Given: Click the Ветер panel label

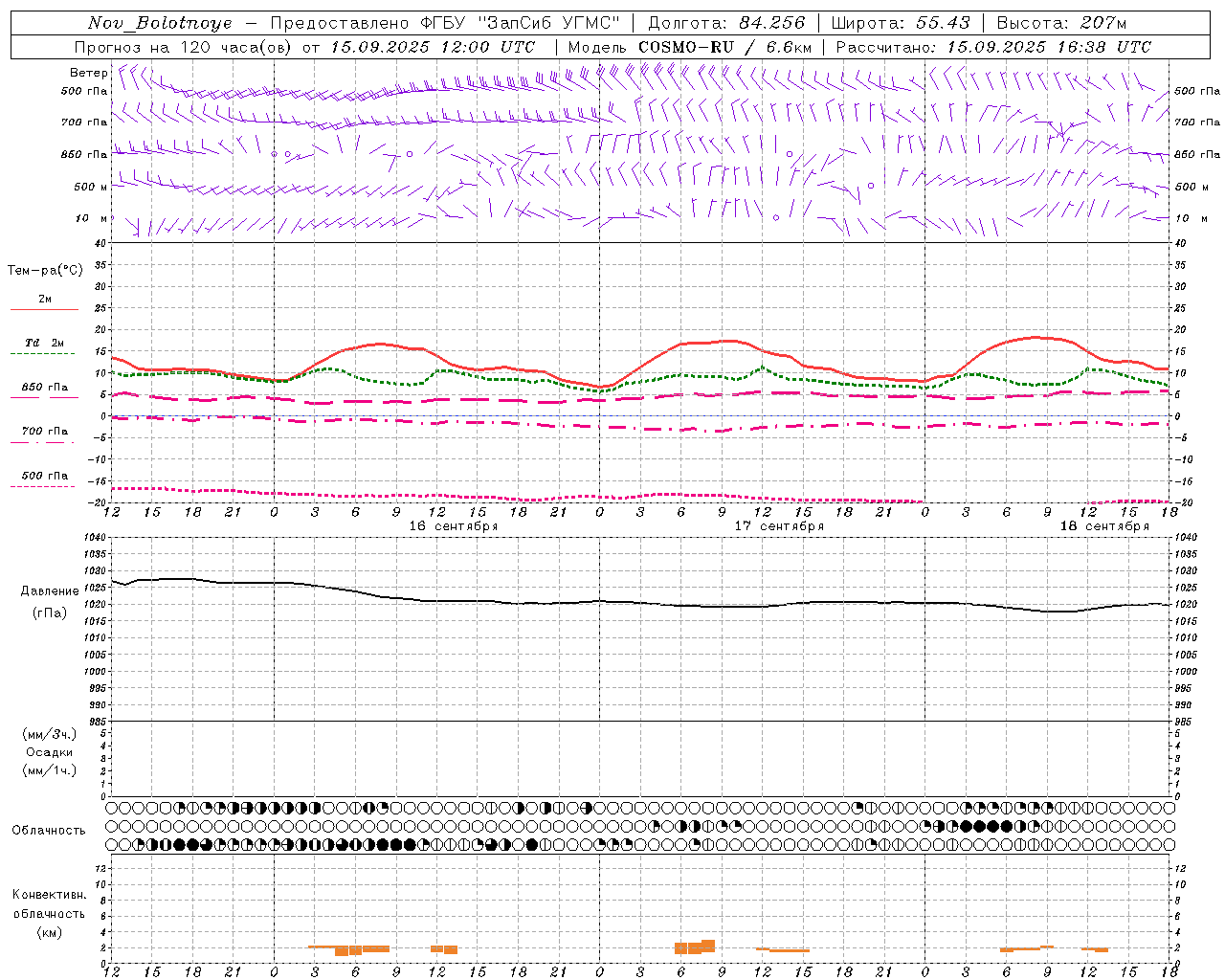Looking at the screenshot, I should (x=88, y=73).
